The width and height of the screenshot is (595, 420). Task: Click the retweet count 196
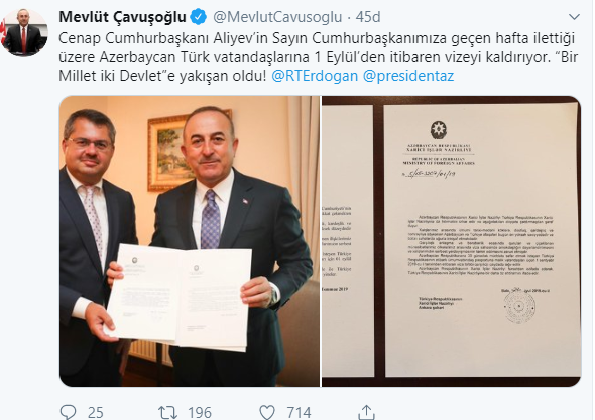[x=200, y=412]
